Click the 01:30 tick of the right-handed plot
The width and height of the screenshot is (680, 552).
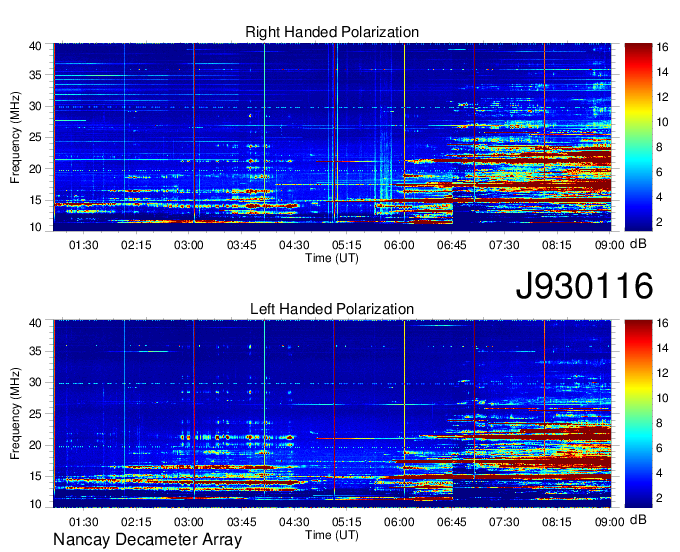84,245
